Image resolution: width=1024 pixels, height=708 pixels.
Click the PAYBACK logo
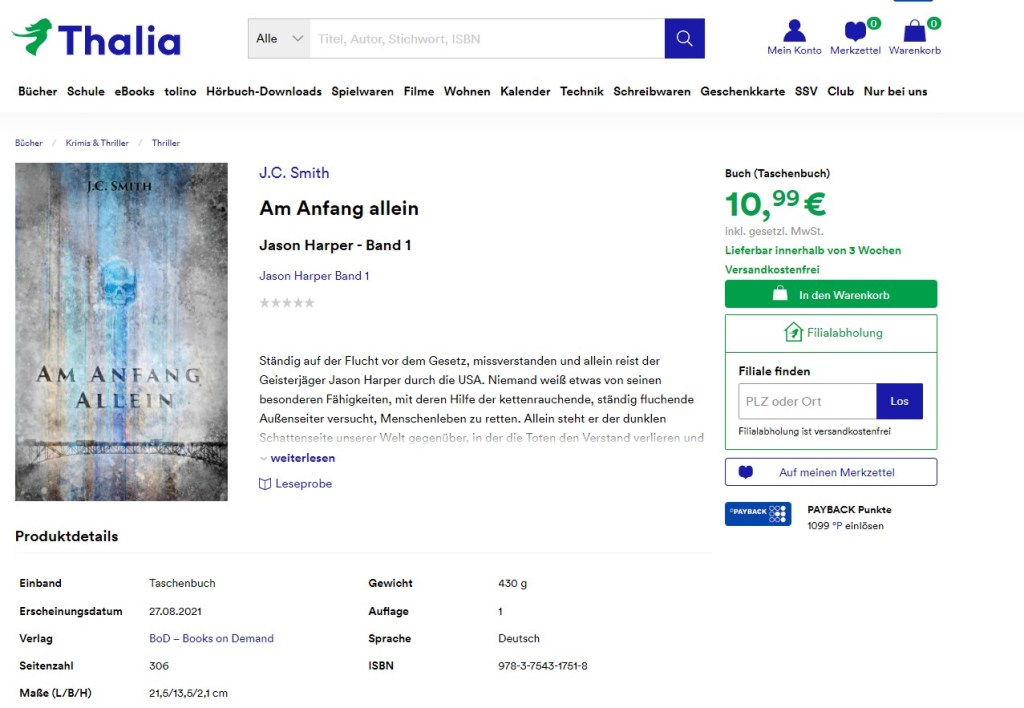(757, 513)
